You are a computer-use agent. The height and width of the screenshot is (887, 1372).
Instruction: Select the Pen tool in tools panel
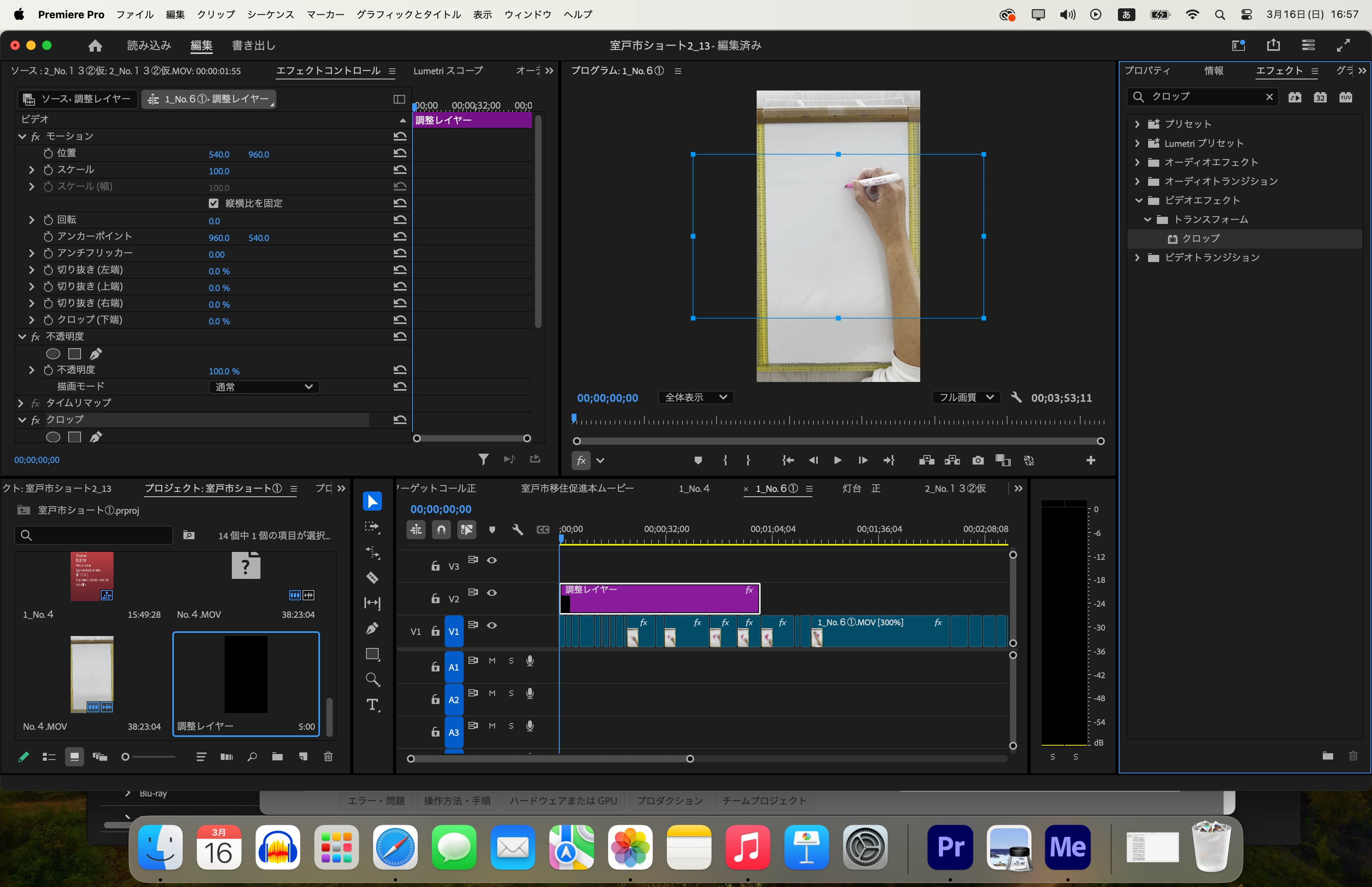click(x=372, y=629)
